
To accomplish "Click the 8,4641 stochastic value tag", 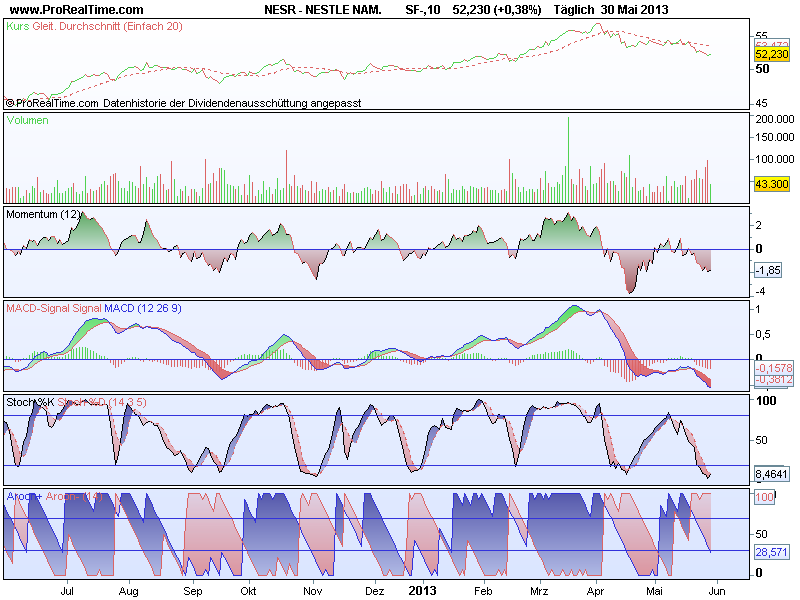I will pyautogui.click(x=771, y=474).
